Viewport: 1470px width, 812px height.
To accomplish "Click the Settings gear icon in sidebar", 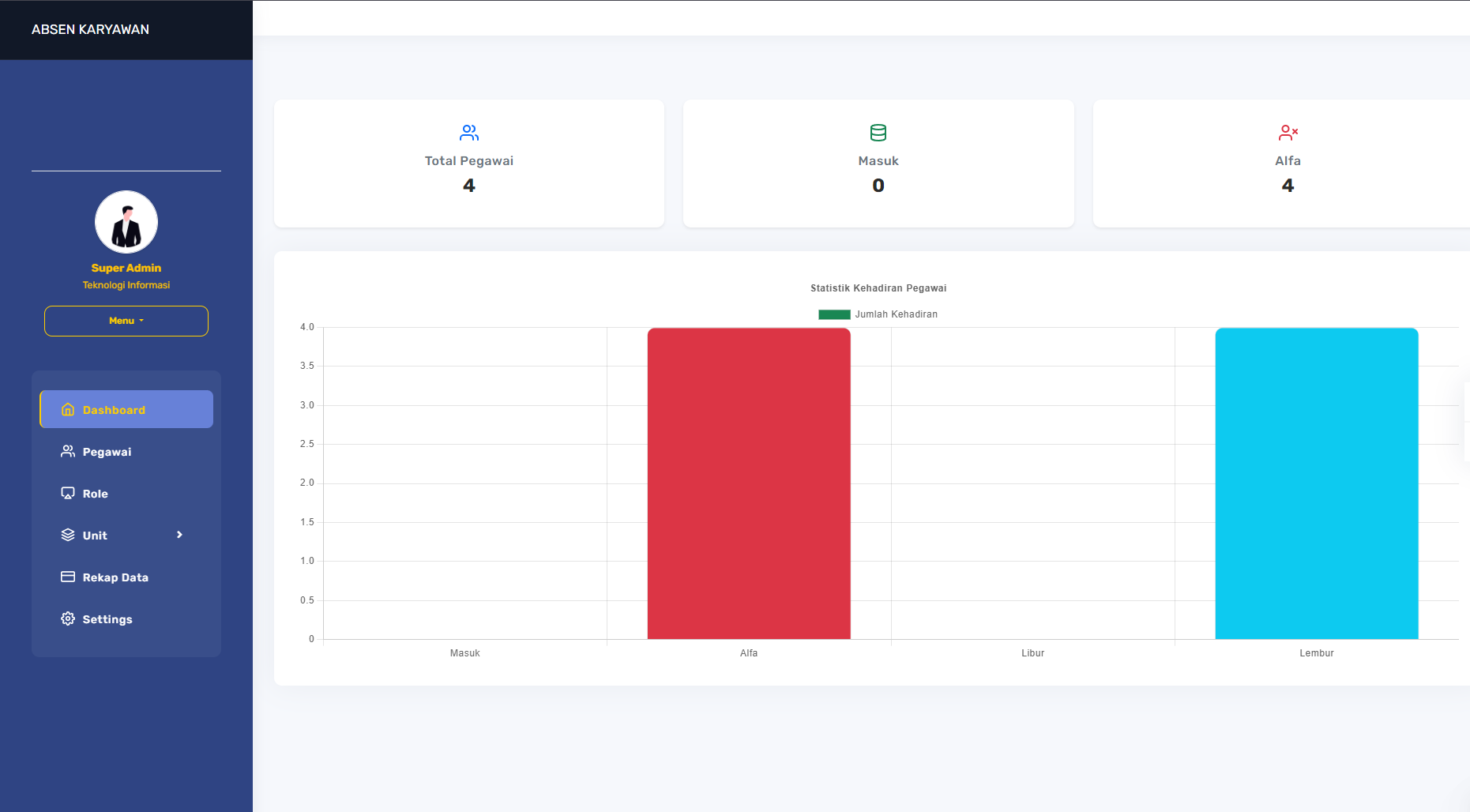I will click(68, 618).
